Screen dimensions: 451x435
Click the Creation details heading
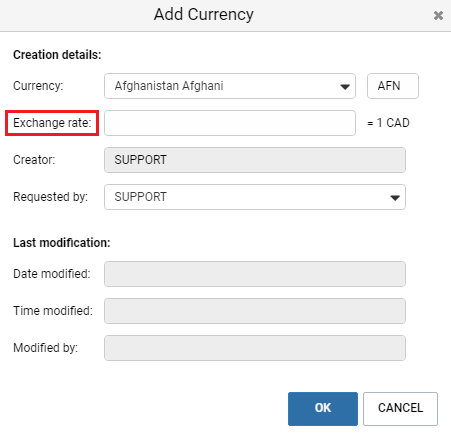pyautogui.click(x=57, y=55)
